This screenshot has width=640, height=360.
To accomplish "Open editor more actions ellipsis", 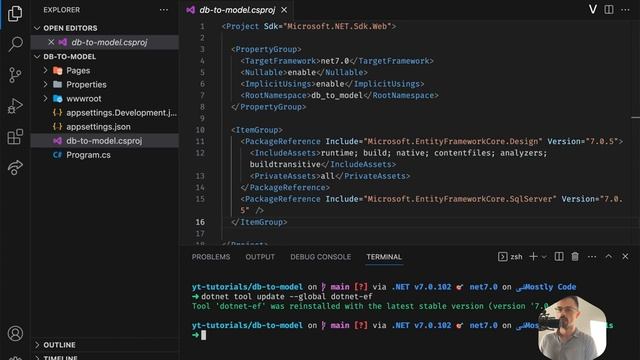I will [625, 9].
